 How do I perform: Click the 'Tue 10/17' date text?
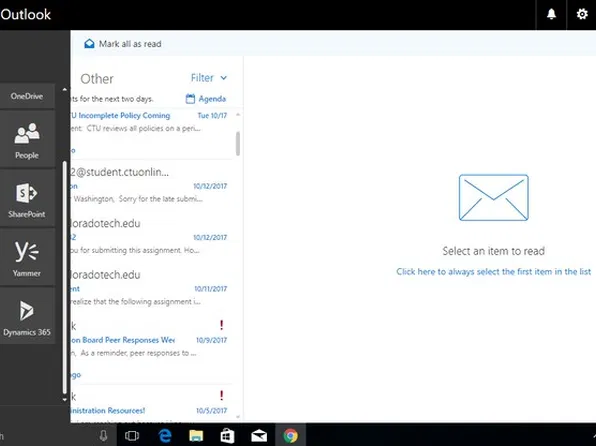tap(212, 116)
